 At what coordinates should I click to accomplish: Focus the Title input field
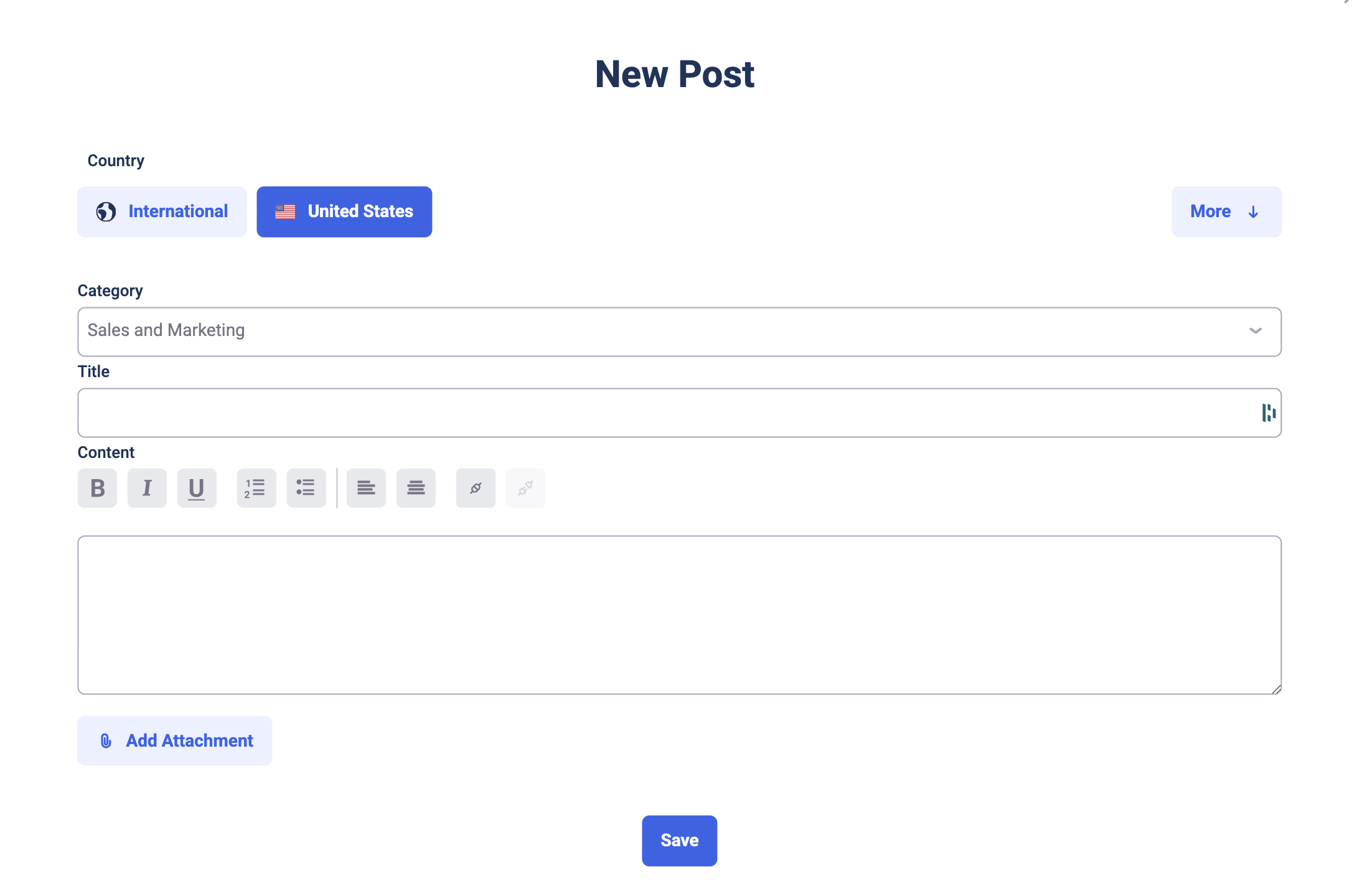click(x=679, y=413)
